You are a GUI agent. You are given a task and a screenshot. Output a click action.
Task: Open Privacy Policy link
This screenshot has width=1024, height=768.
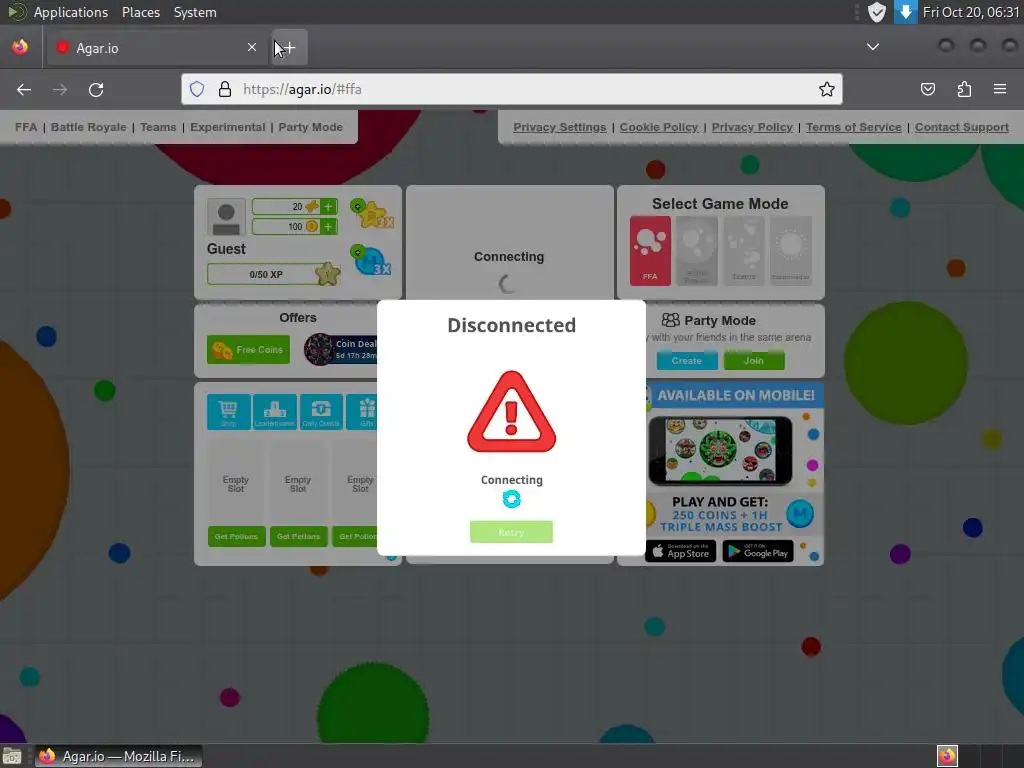(x=752, y=127)
